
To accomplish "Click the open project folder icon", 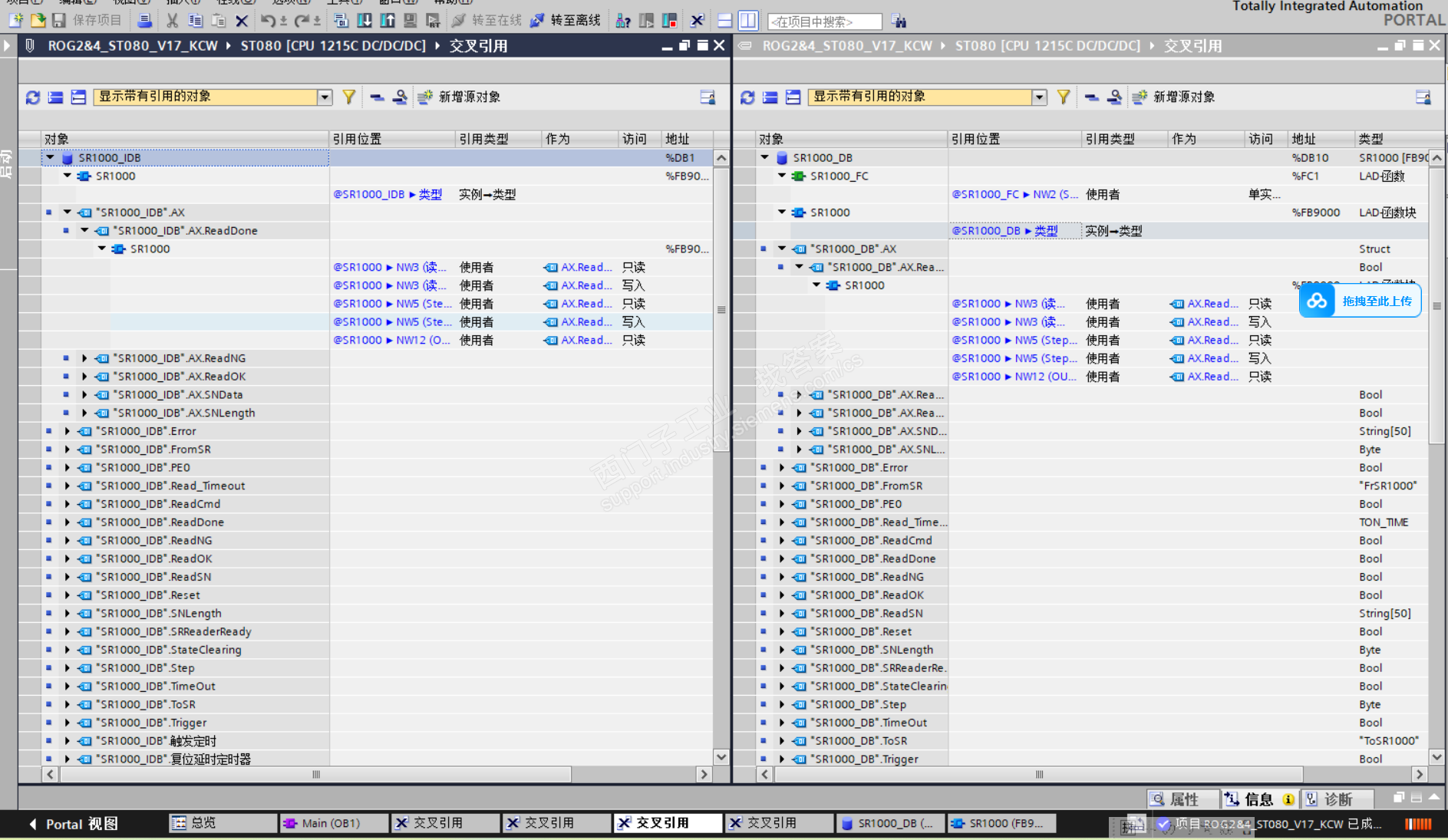I will click(x=38, y=21).
